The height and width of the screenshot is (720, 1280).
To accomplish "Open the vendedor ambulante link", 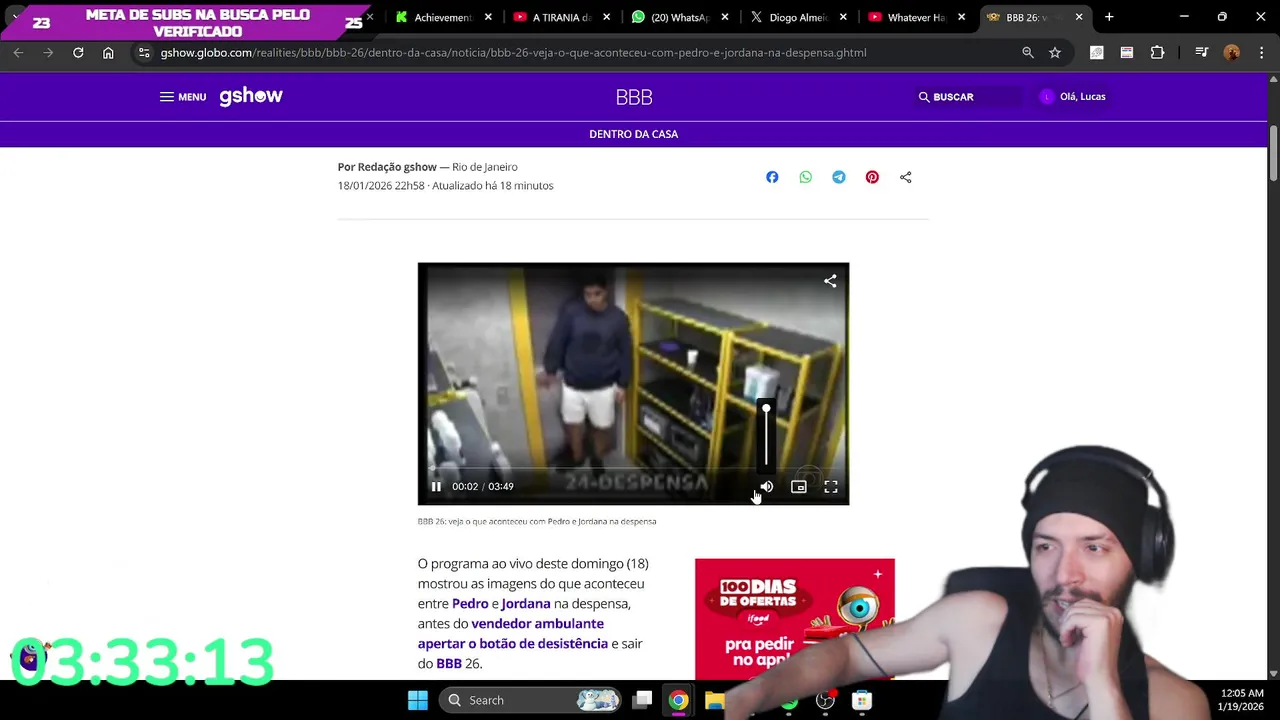I will point(538,624).
